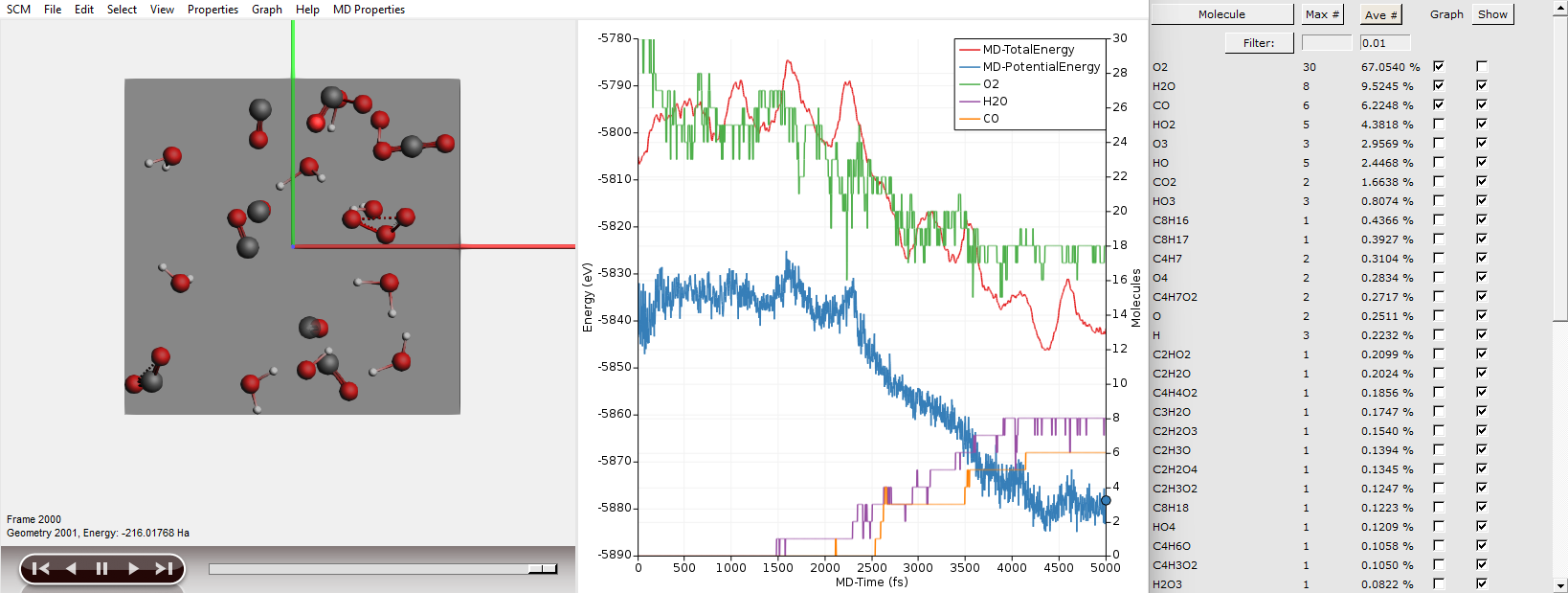Image resolution: width=1568 pixels, height=593 pixels.
Task: Uncheck the Graph checkbox for O2
Action: click(1438, 66)
